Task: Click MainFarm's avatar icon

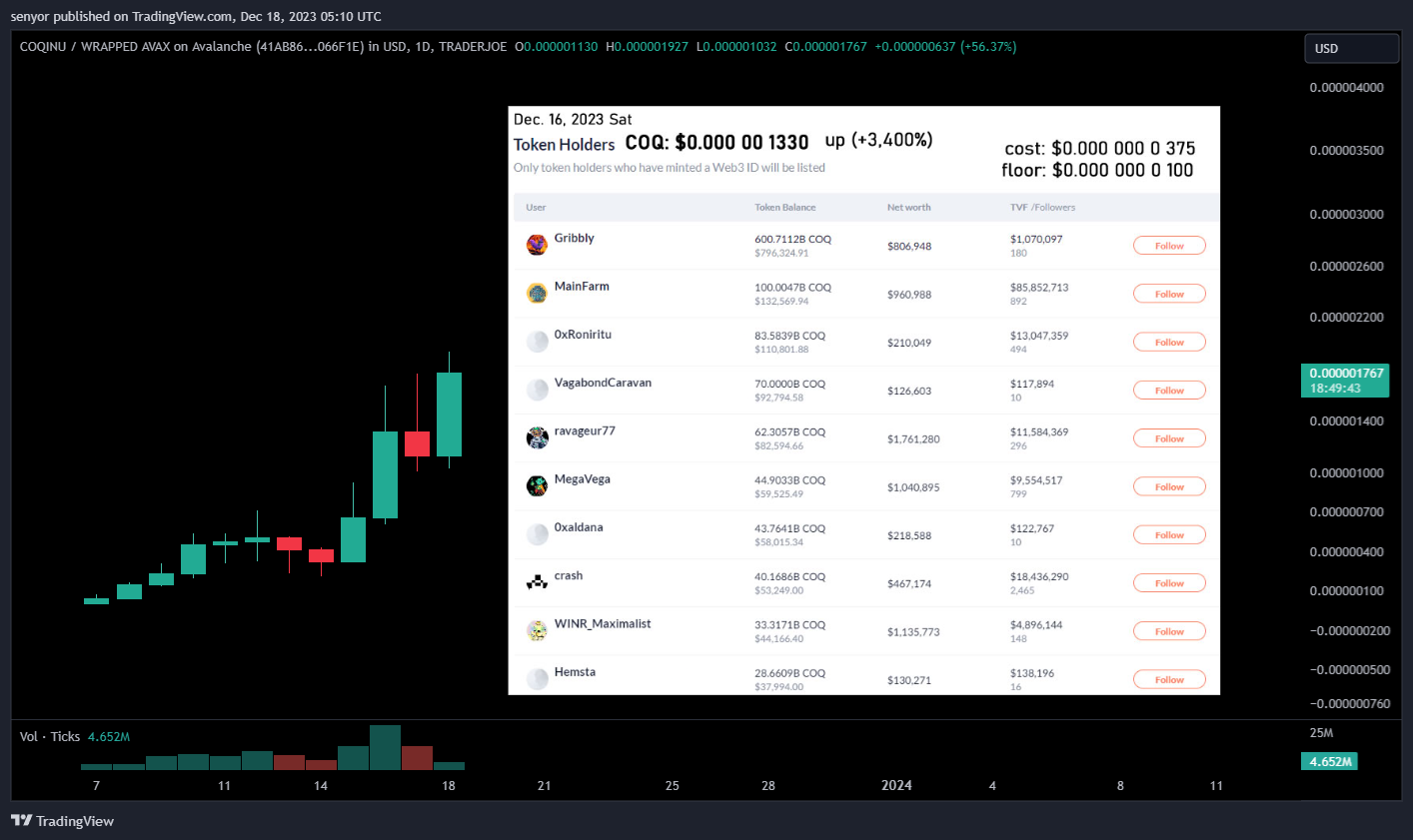Action: click(537, 293)
